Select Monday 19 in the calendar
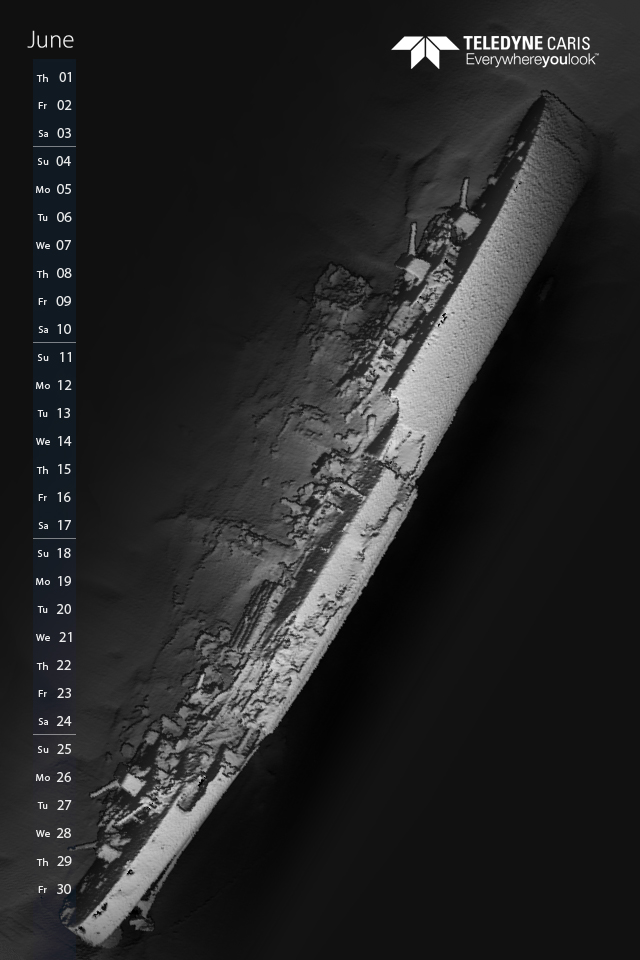Screen dimensions: 640x960 coord(55,582)
